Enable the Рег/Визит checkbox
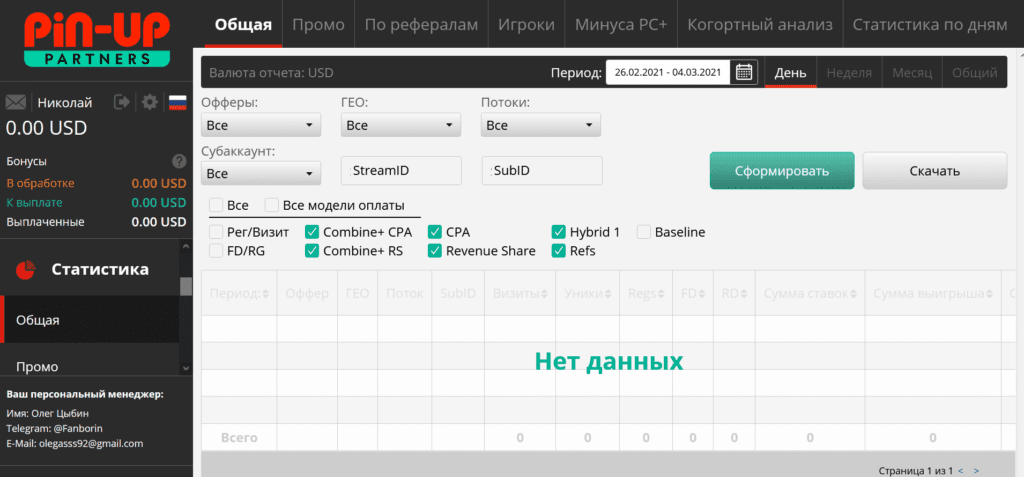The height and width of the screenshot is (477, 1024). pos(216,232)
